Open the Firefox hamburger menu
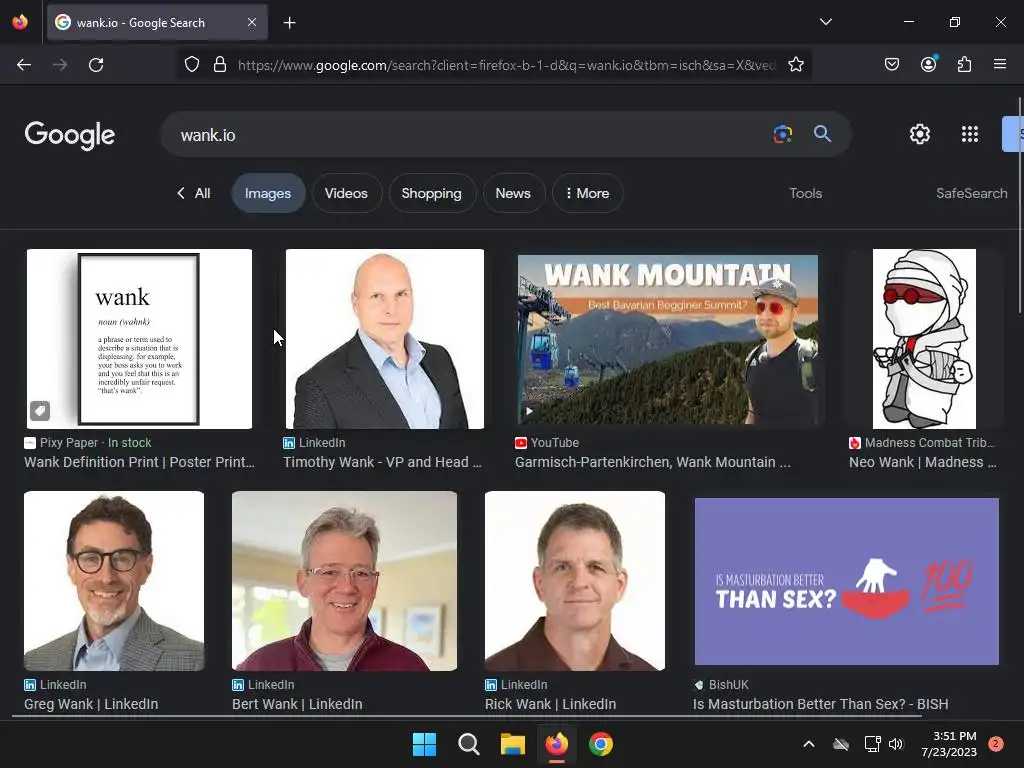Screen dimensions: 1024x768 [x=1000, y=64]
